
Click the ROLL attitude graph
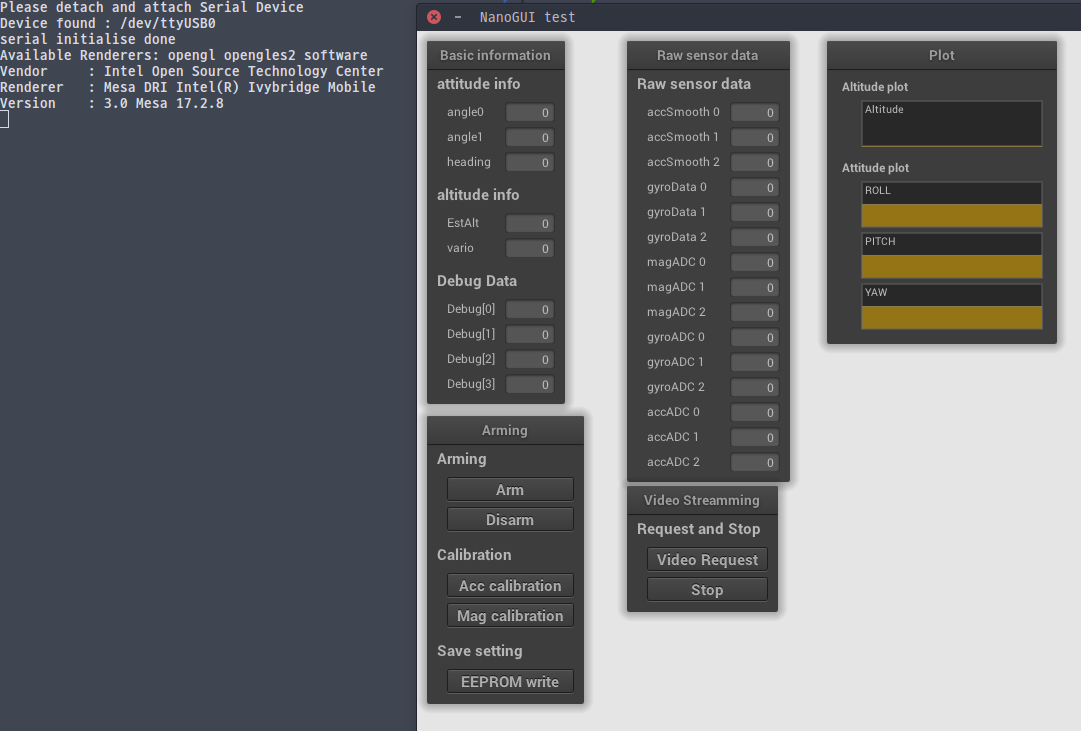[x=951, y=204]
